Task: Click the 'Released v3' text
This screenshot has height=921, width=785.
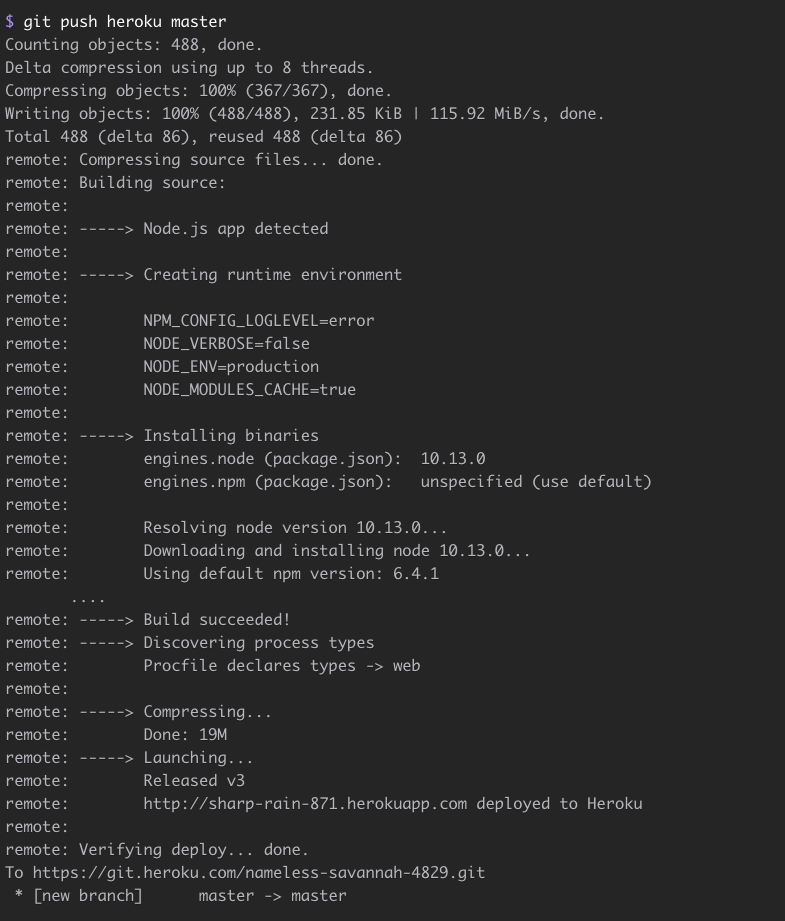Action: (x=193, y=781)
